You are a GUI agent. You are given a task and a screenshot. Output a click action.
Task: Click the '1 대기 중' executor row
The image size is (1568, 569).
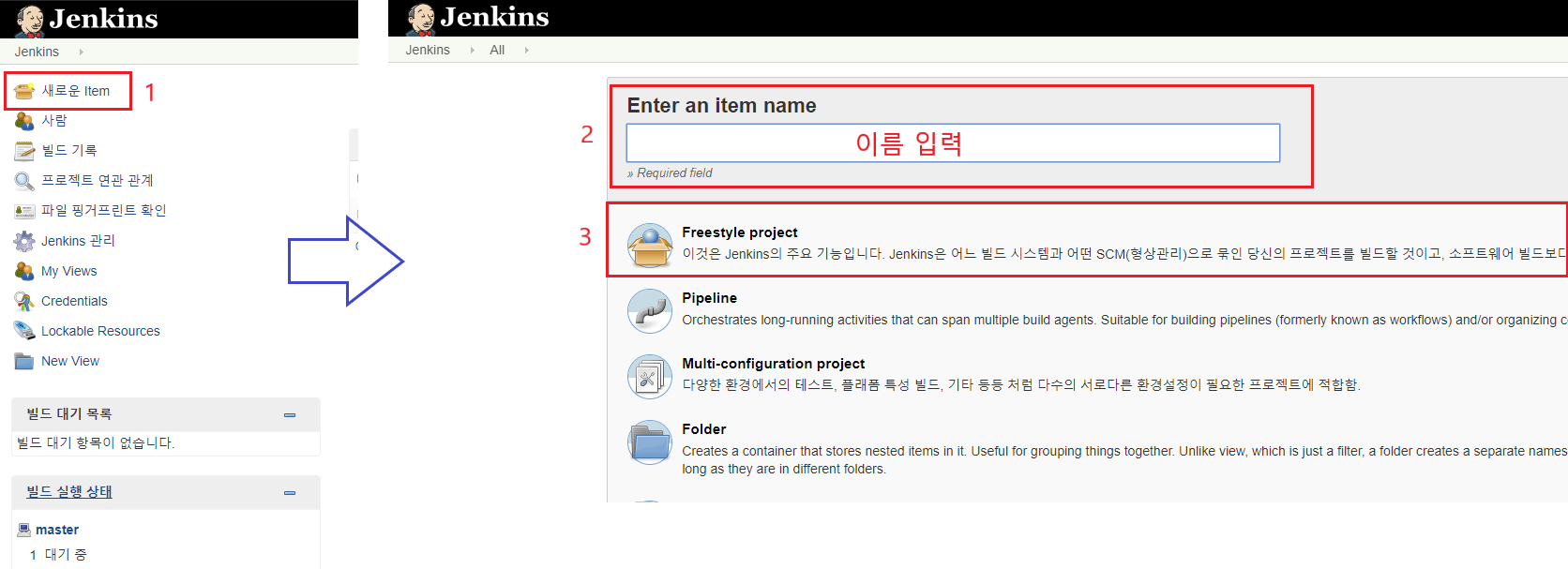pyautogui.click(x=58, y=555)
